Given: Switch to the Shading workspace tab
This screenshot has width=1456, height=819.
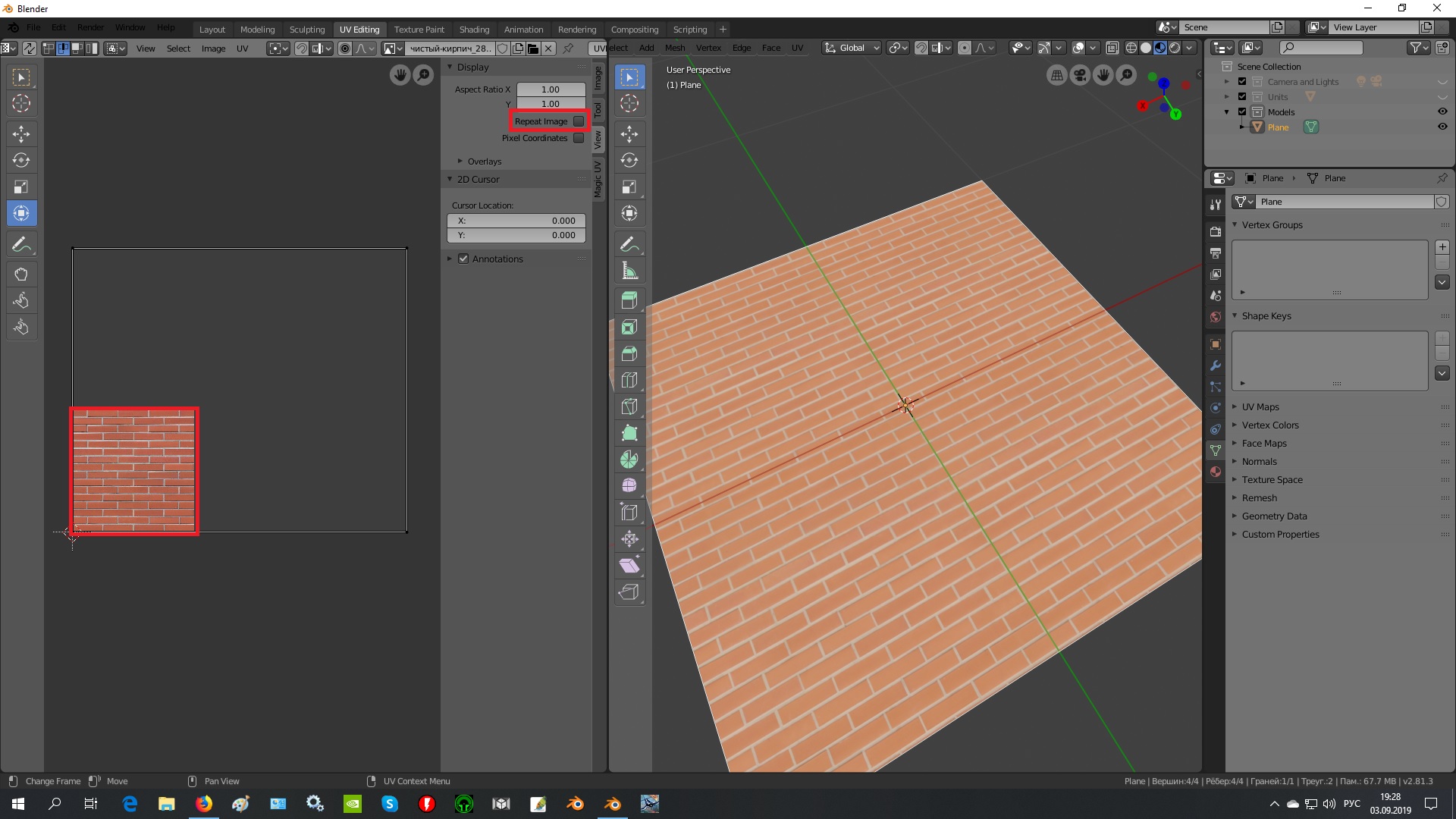Looking at the screenshot, I should coord(474,30).
